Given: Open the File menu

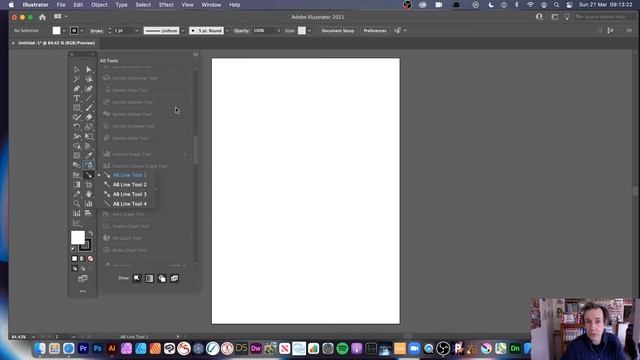Looking at the screenshot, I should 61,5.
